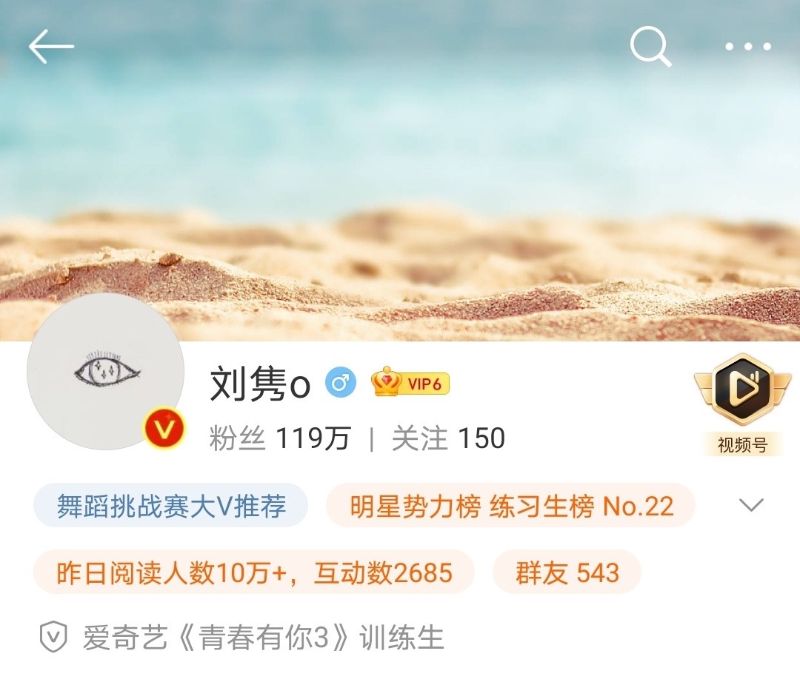Open the 舞蹈挑战赛大V推荐 tag

point(171,505)
